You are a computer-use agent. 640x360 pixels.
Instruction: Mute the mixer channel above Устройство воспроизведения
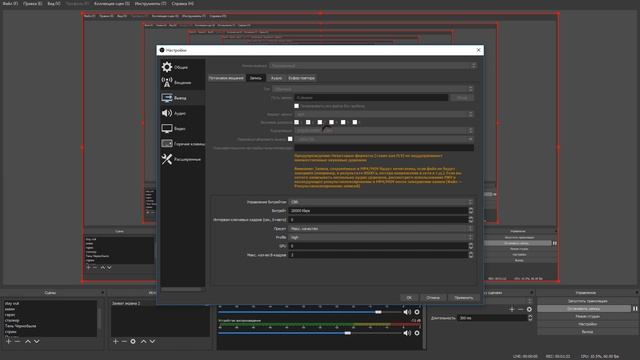407,312
